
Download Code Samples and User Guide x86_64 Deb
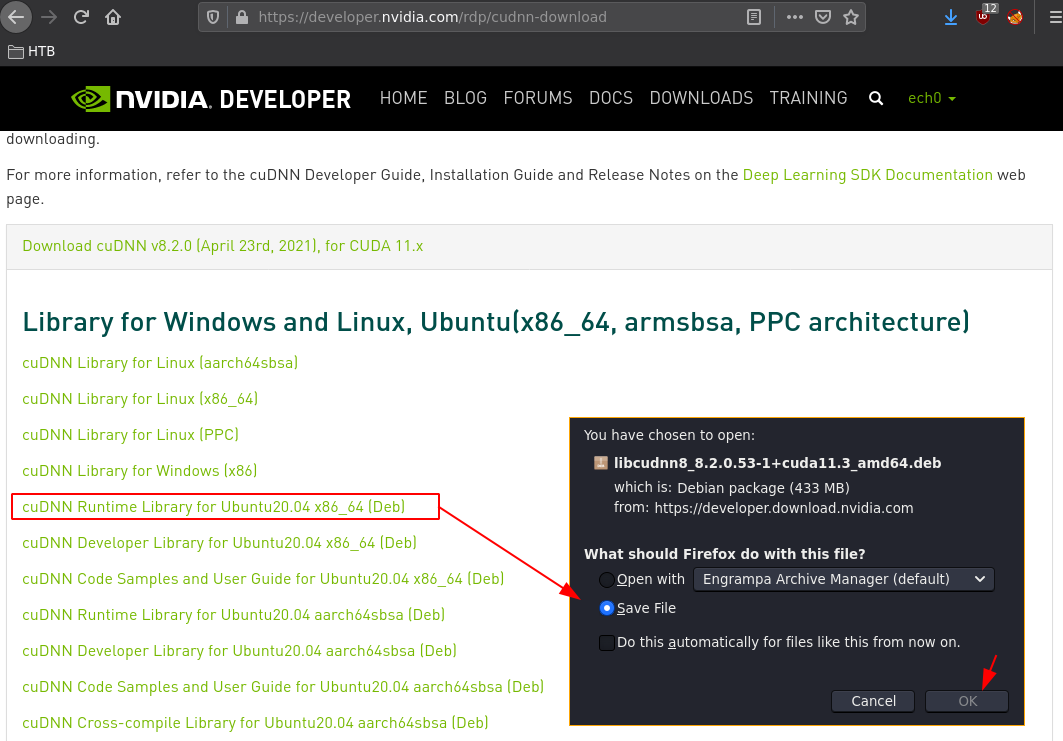point(263,578)
